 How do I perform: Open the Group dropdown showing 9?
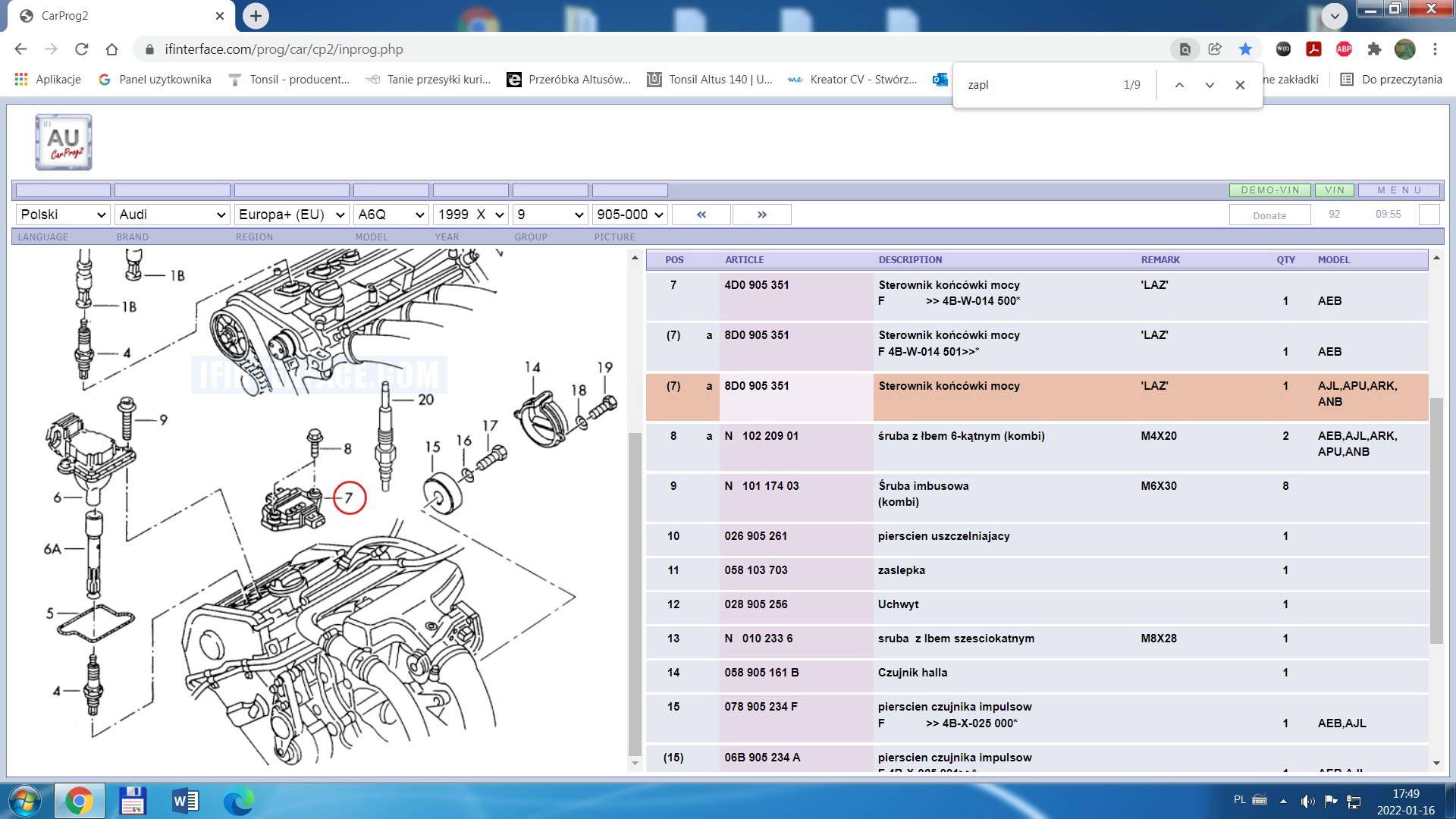tap(551, 215)
